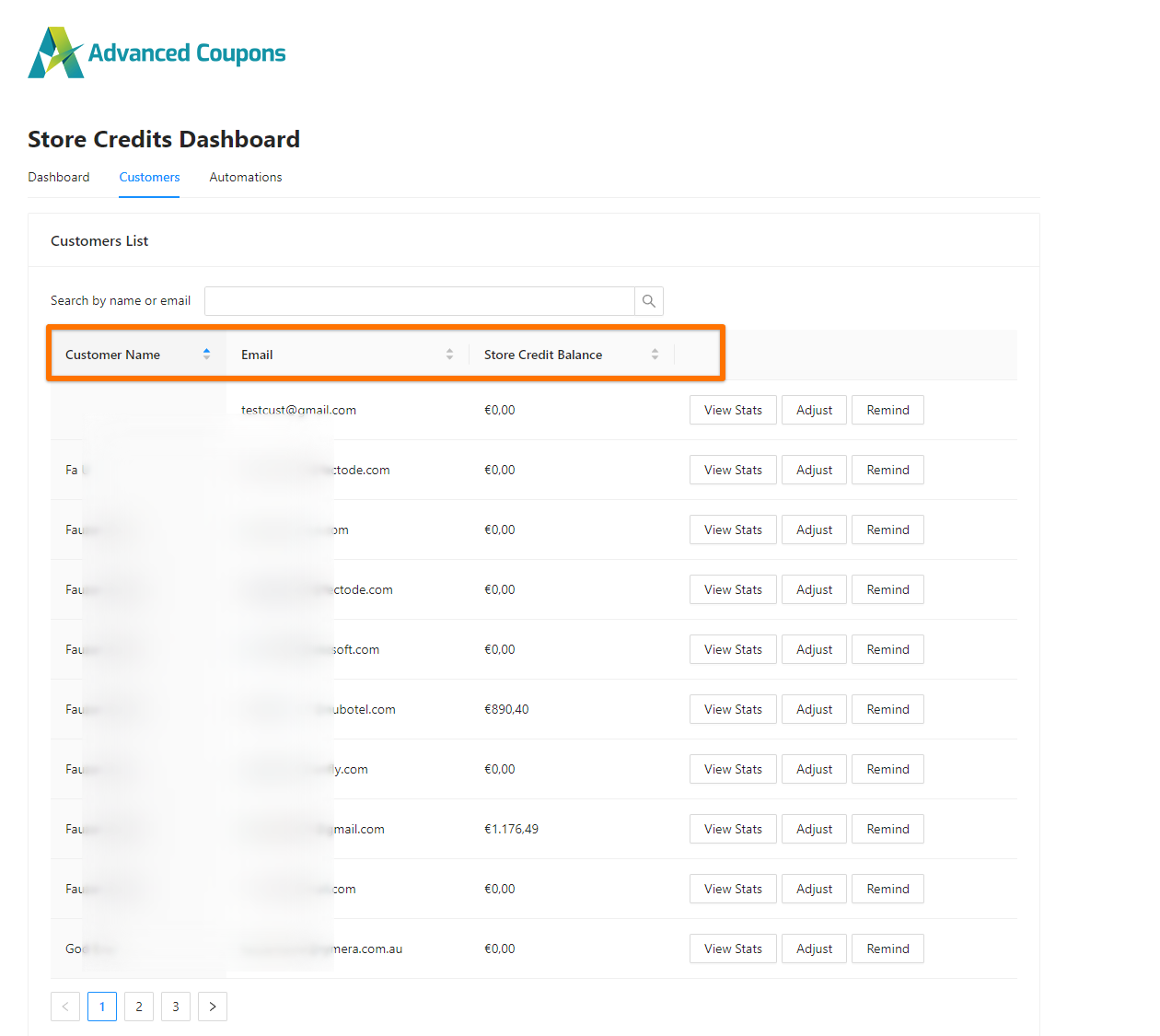
Task: Select the Customers tab
Action: [148, 177]
